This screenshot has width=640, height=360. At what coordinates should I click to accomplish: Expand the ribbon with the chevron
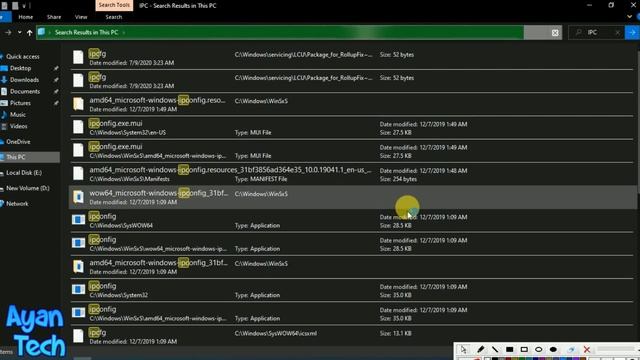pyautogui.click(x=629, y=17)
